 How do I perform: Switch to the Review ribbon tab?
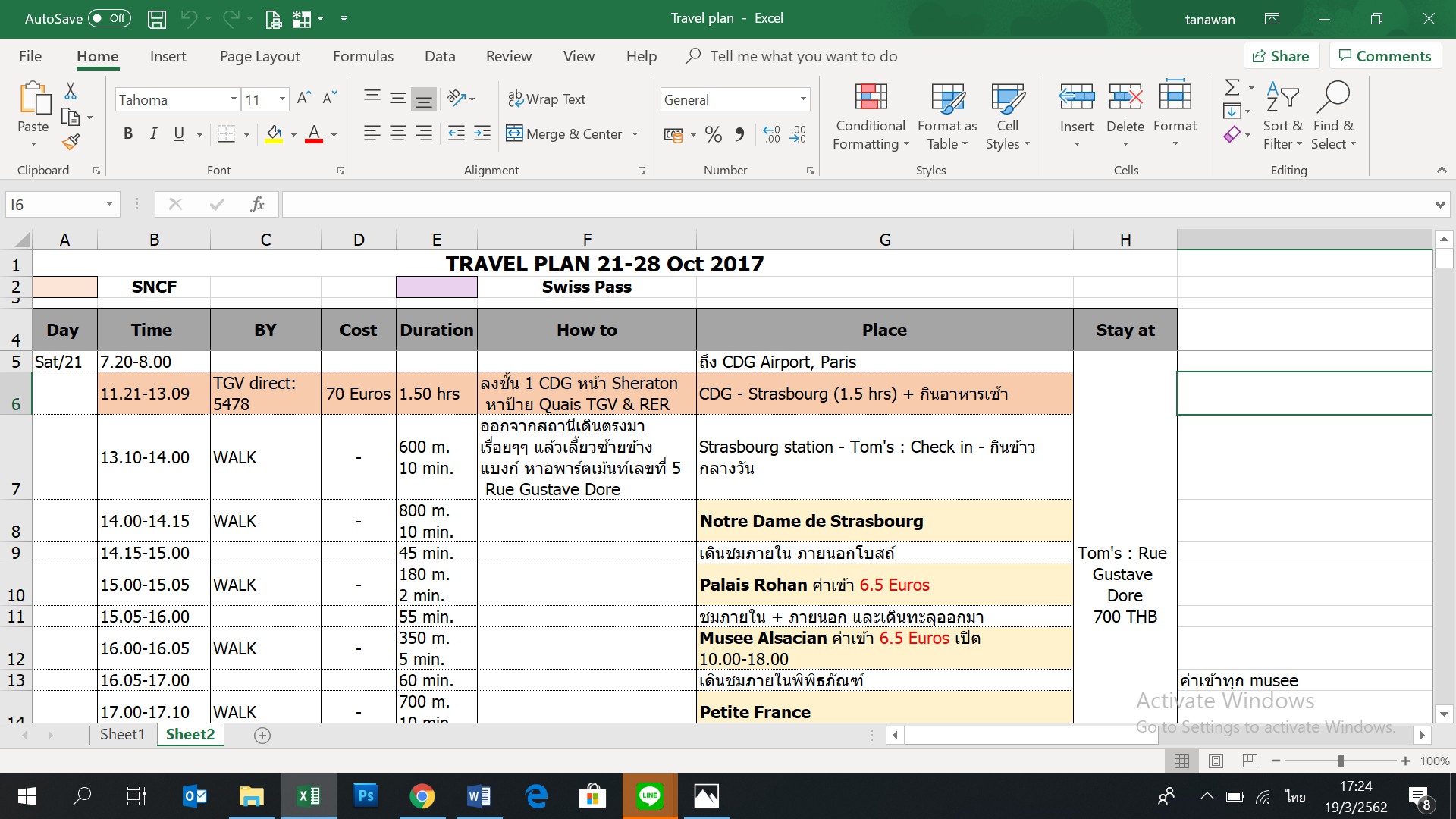[x=509, y=57]
